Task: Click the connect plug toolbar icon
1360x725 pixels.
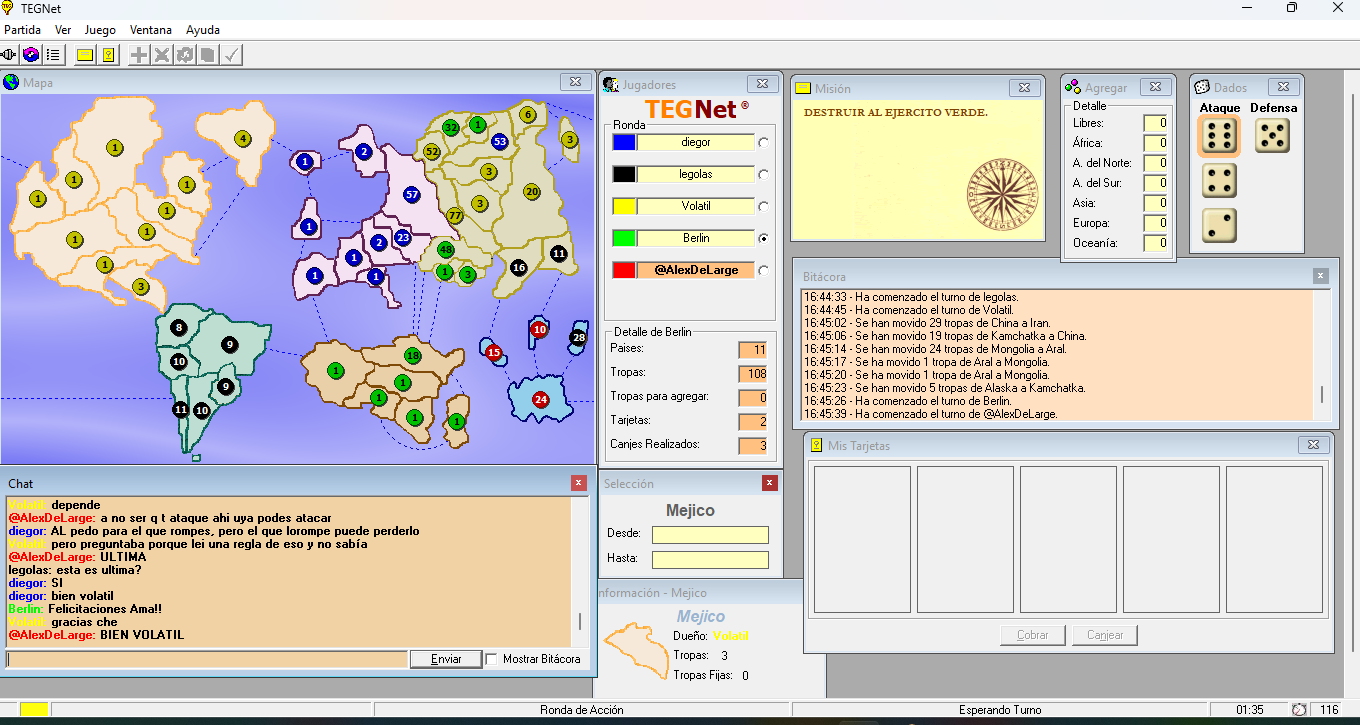Action: 9,55
